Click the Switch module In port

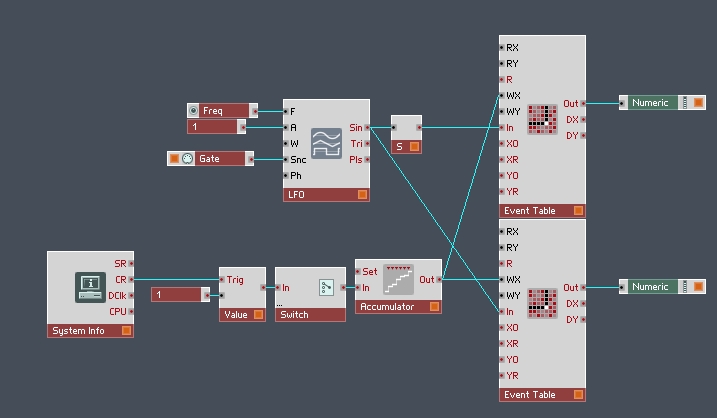pyautogui.click(x=278, y=288)
